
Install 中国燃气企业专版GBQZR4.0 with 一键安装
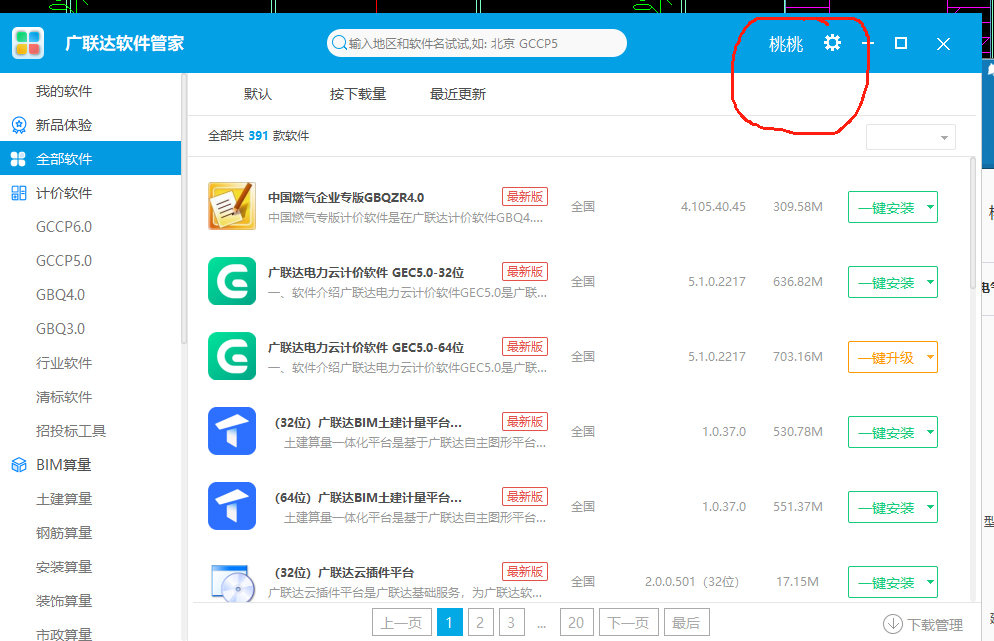tap(886, 207)
